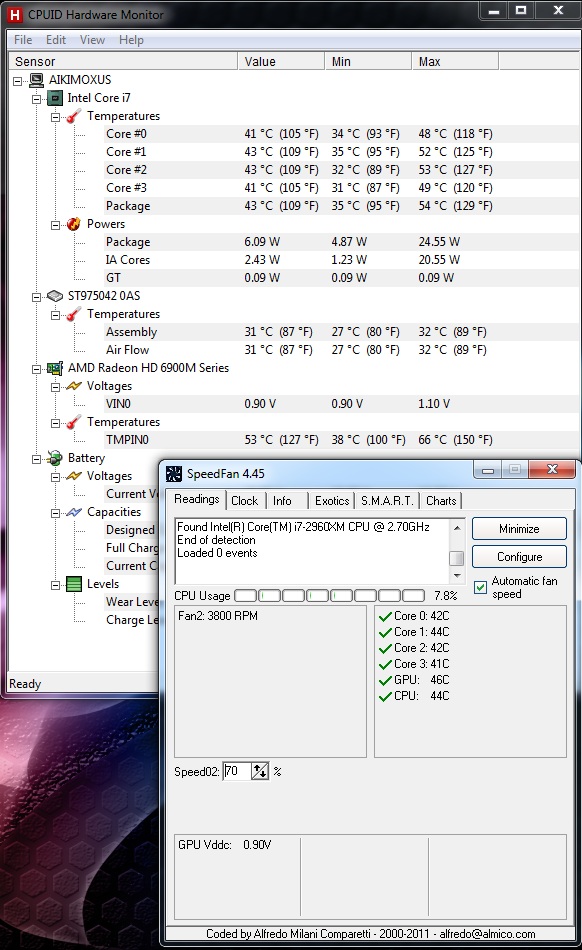
Task: Click the thermometer icon under ST975042 0AS
Action: click(x=73, y=314)
